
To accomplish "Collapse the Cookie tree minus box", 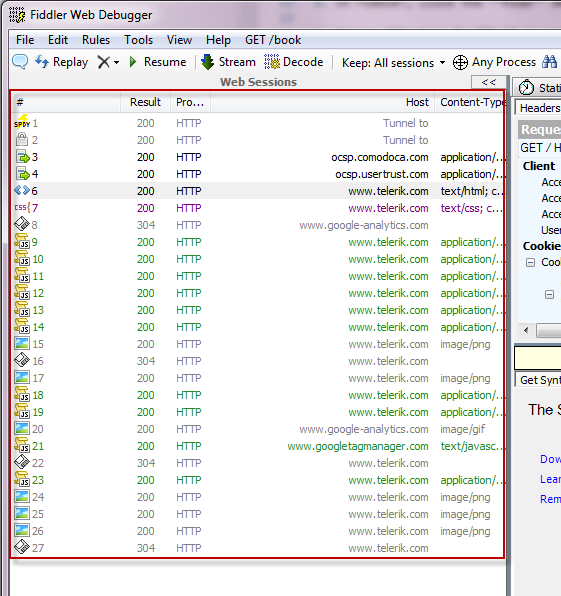I will tap(531, 262).
